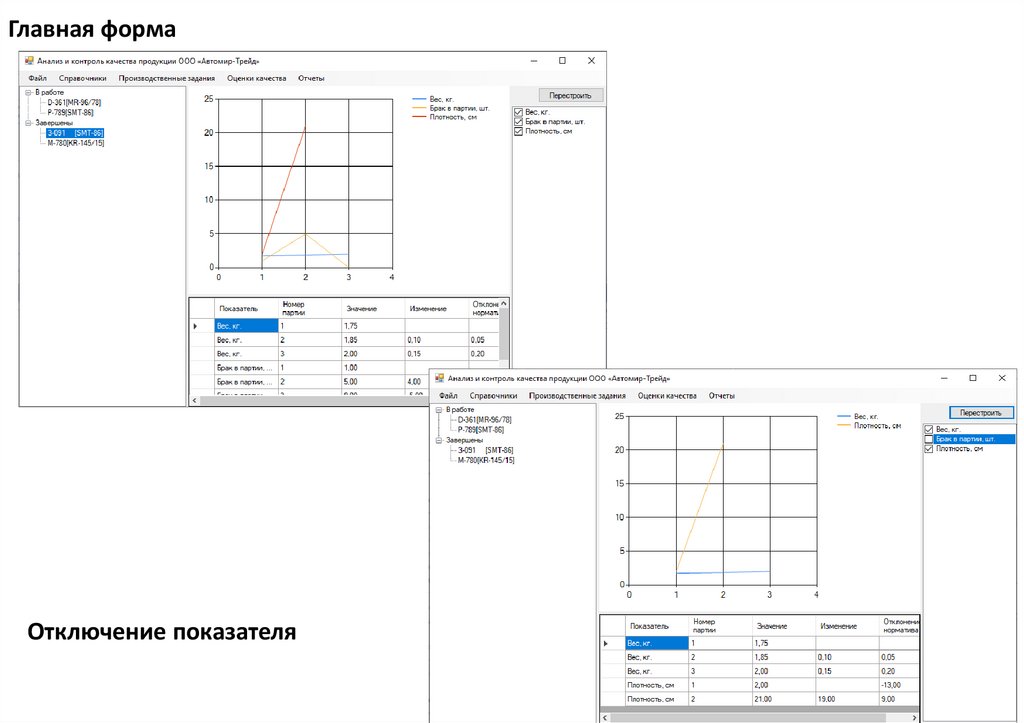Click the row pointer arrow in the front window's table

point(606,643)
